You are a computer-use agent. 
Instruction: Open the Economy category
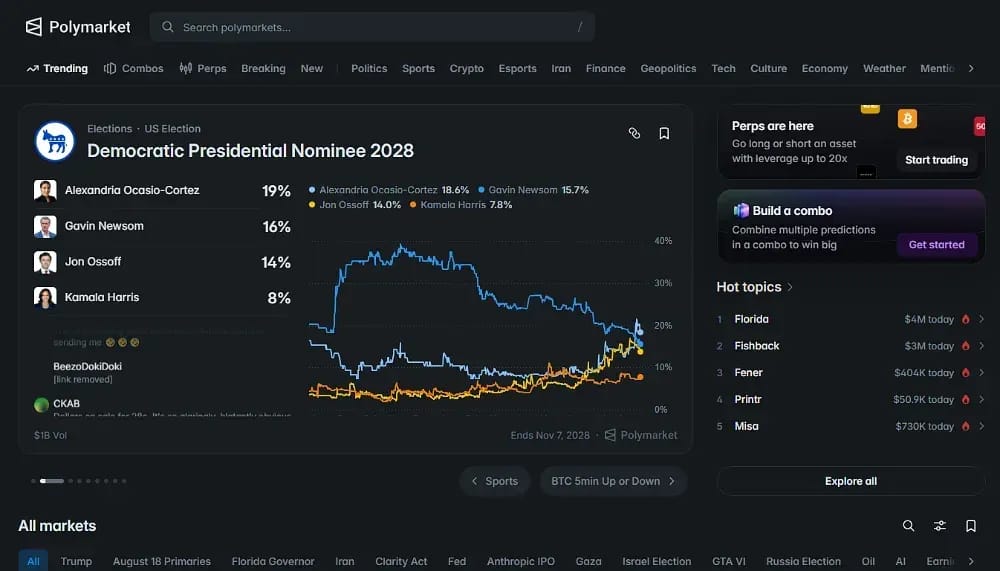coord(825,68)
